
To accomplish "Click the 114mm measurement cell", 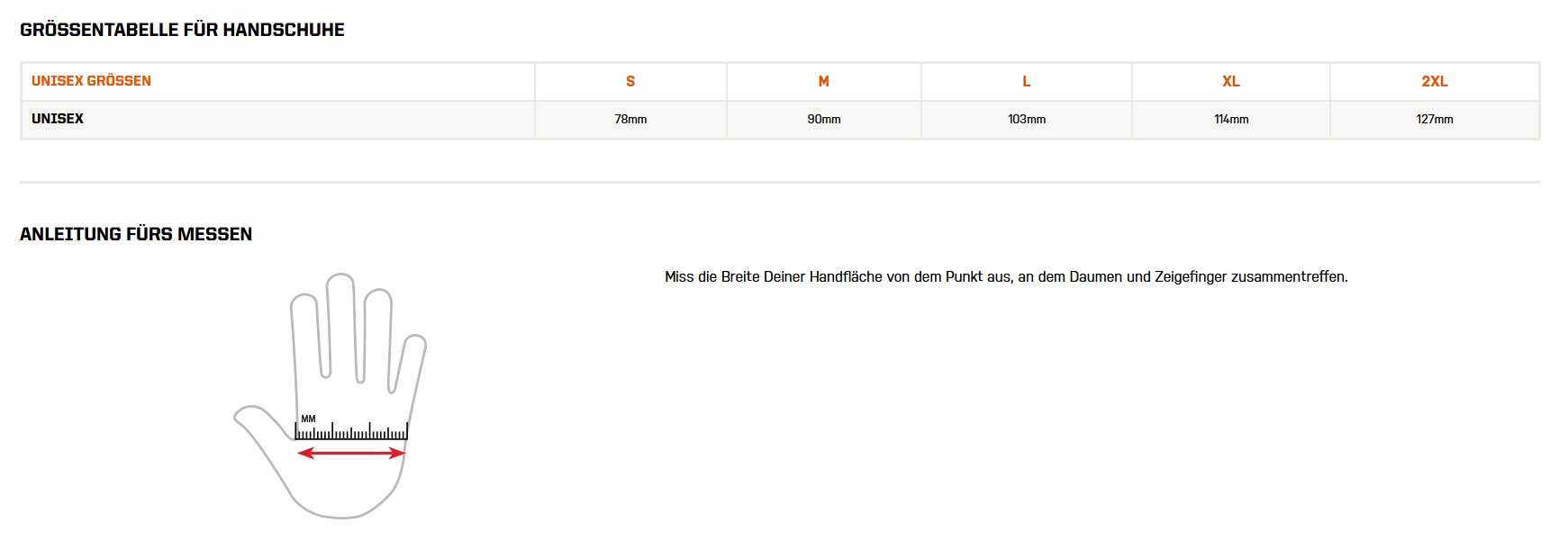I will [x=1230, y=119].
